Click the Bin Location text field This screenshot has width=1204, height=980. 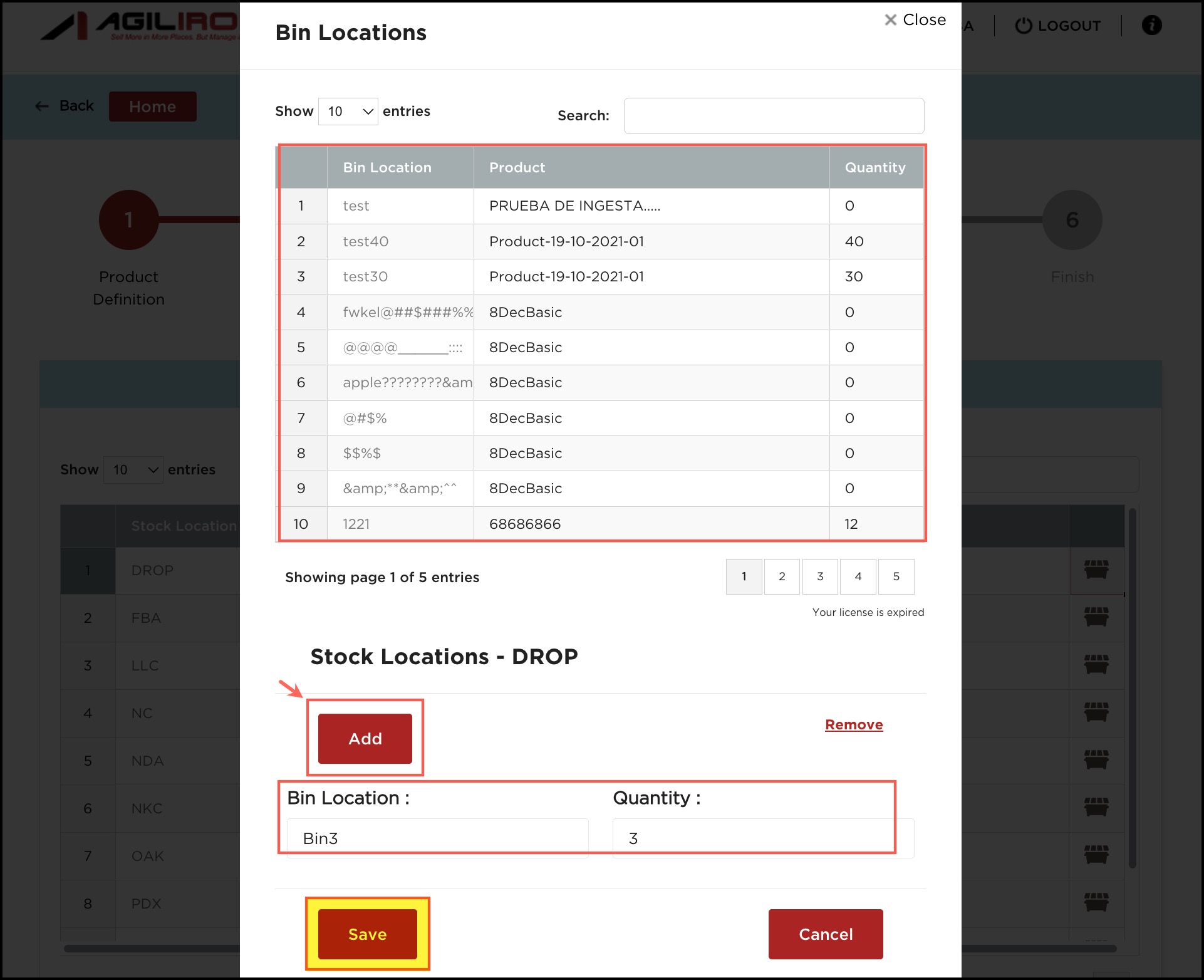(x=437, y=838)
